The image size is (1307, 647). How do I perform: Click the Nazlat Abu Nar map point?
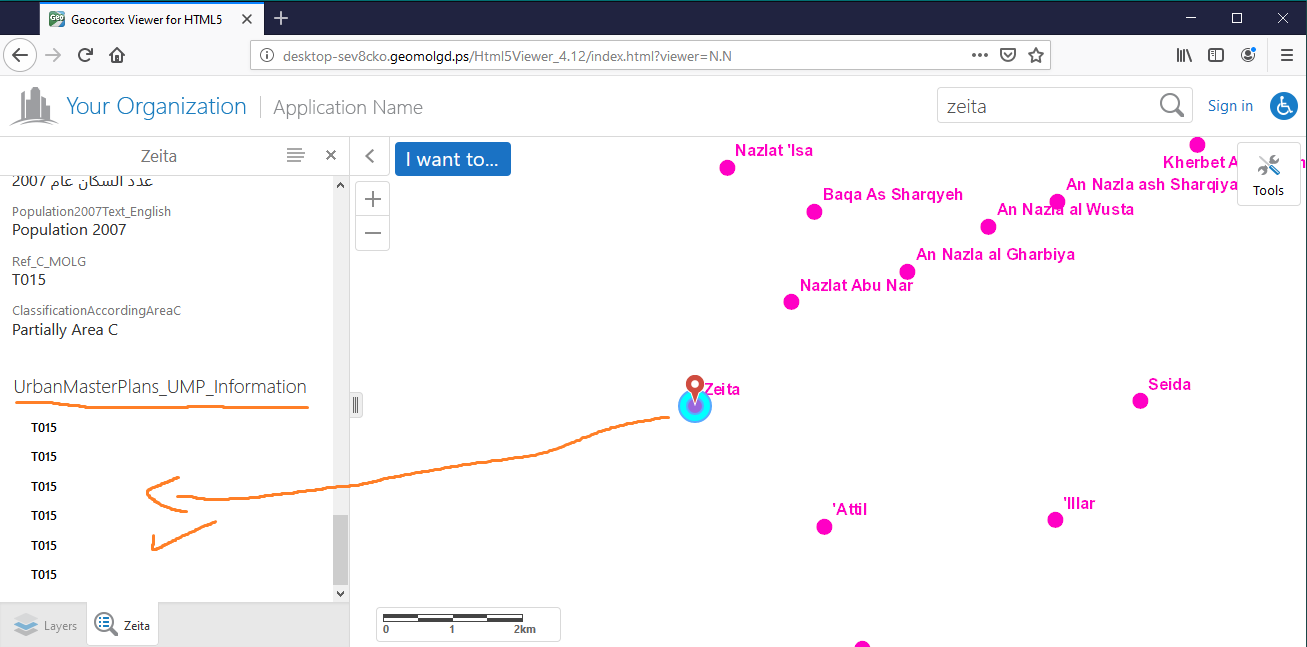coord(791,301)
